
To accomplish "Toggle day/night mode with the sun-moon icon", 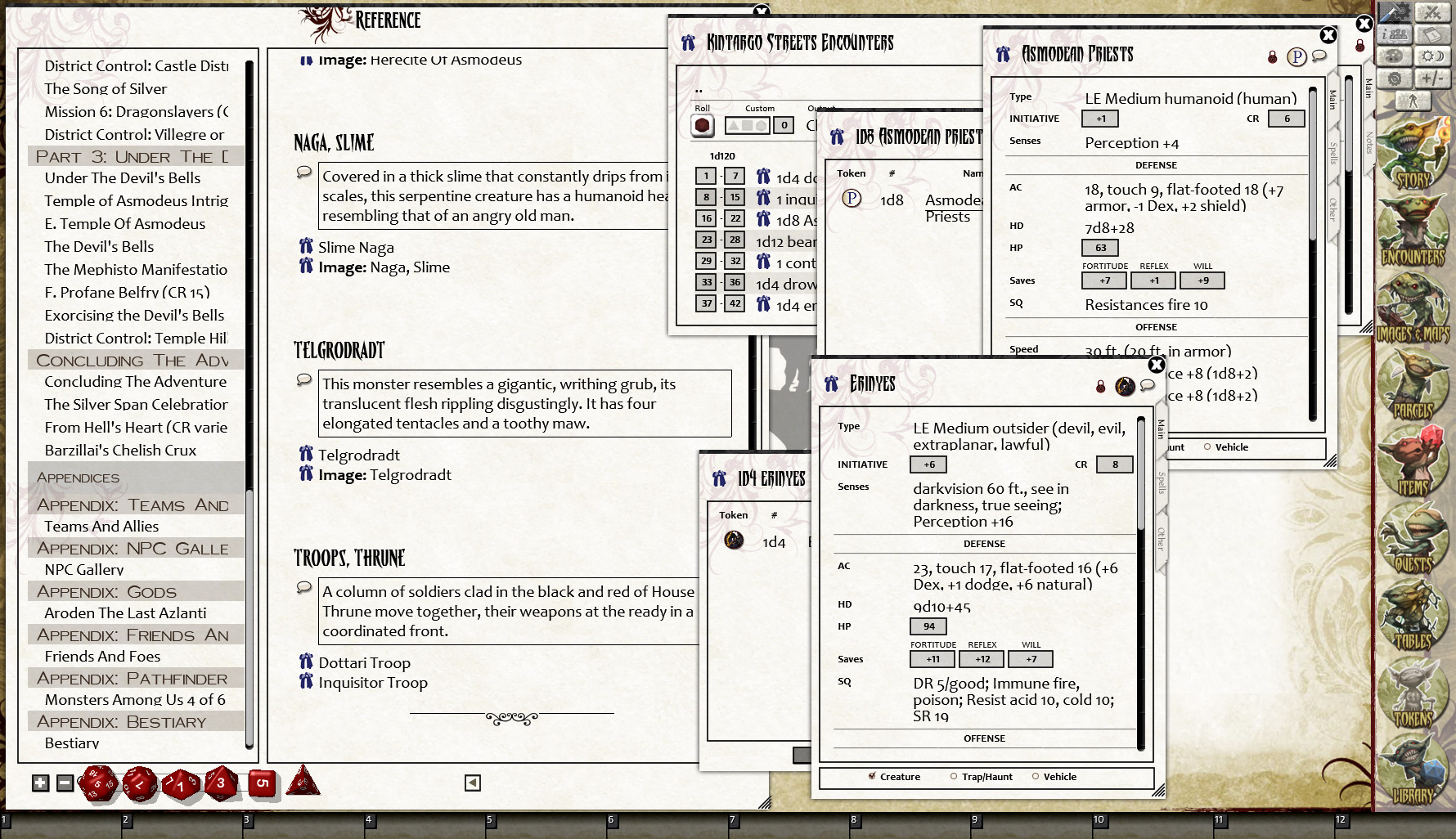I will coord(1432,56).
